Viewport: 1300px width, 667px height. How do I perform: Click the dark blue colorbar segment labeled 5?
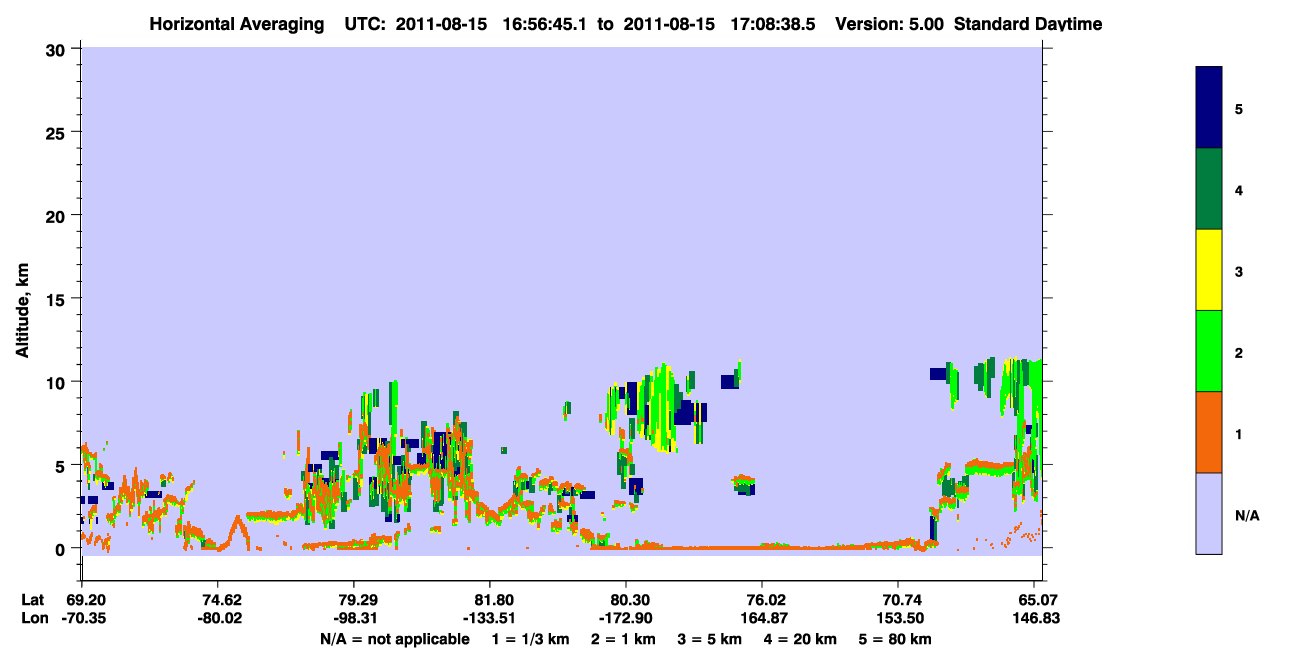[1209, 108]
